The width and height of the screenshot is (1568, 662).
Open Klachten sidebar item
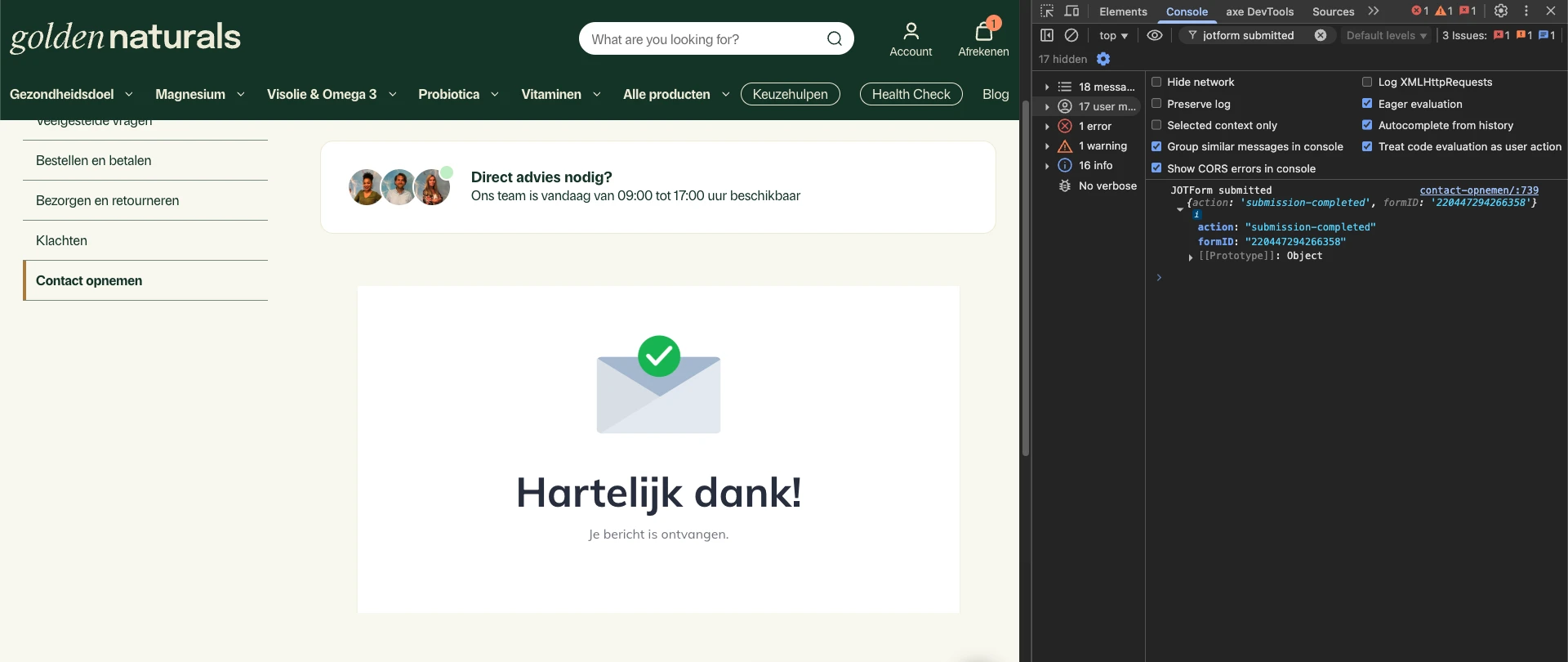point(145,240)
